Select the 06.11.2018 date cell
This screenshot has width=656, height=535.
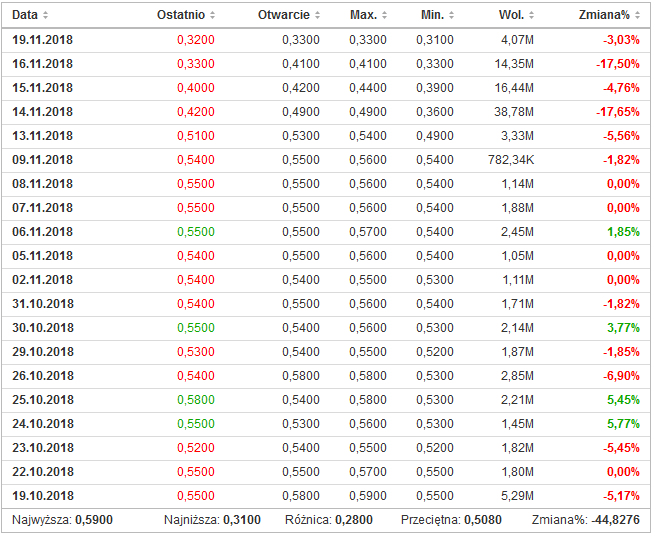[42, 232]
